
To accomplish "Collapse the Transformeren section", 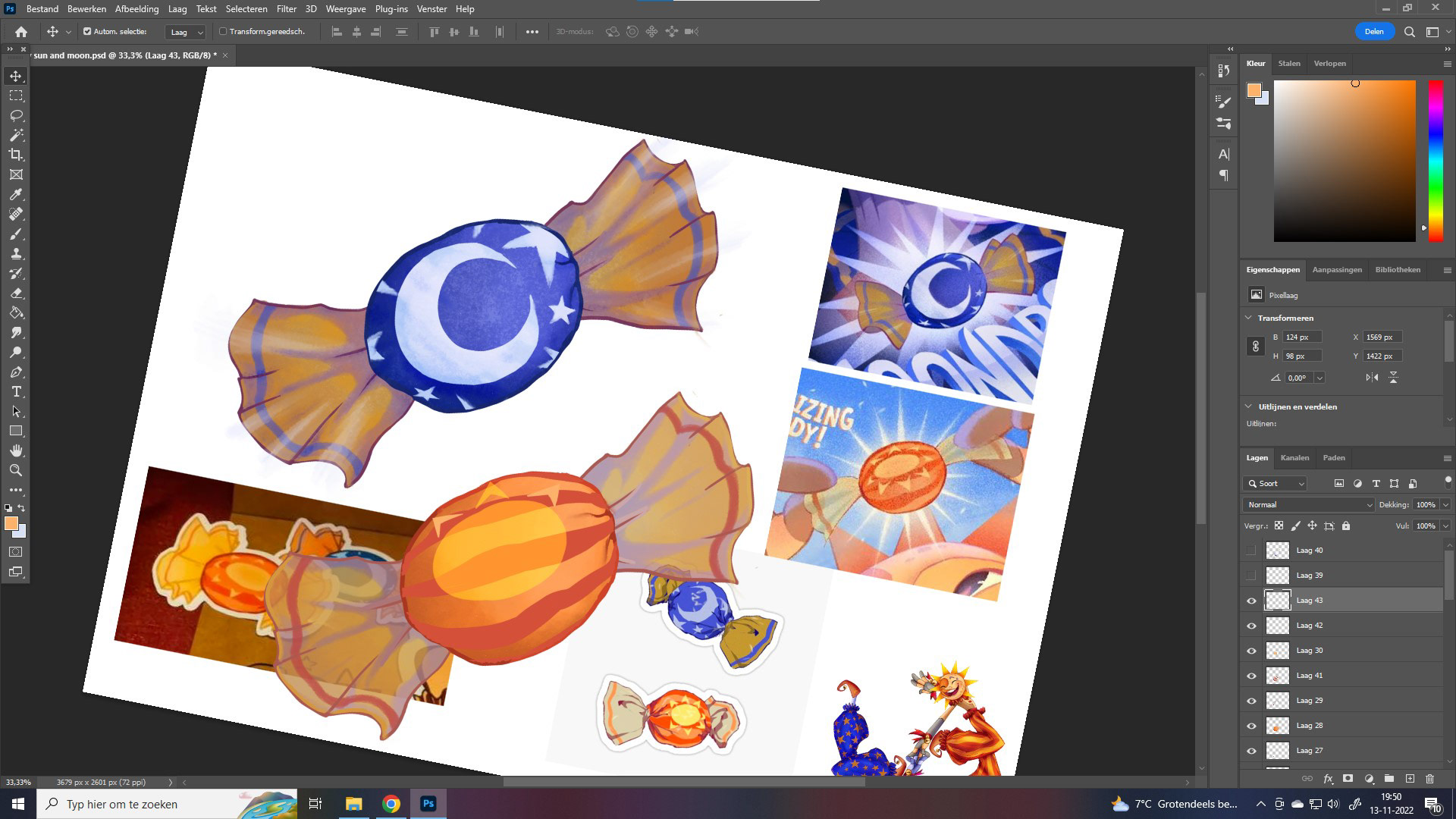I will tap(1249, 318).
